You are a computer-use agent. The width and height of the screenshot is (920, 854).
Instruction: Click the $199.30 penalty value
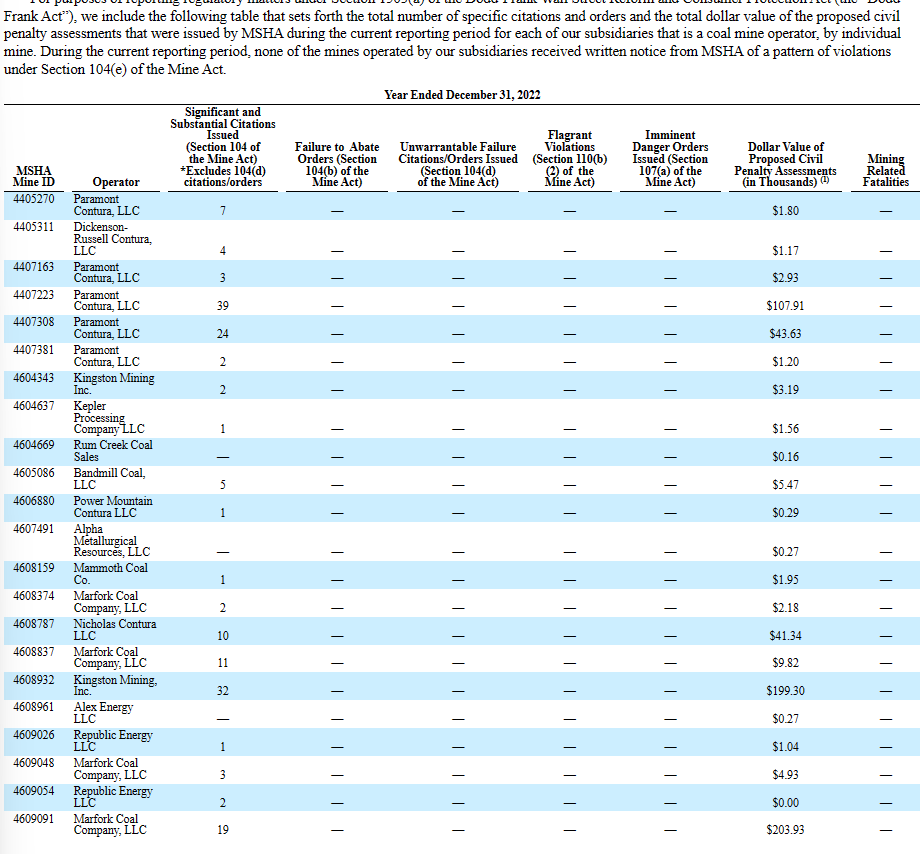[x=785, y=691]
